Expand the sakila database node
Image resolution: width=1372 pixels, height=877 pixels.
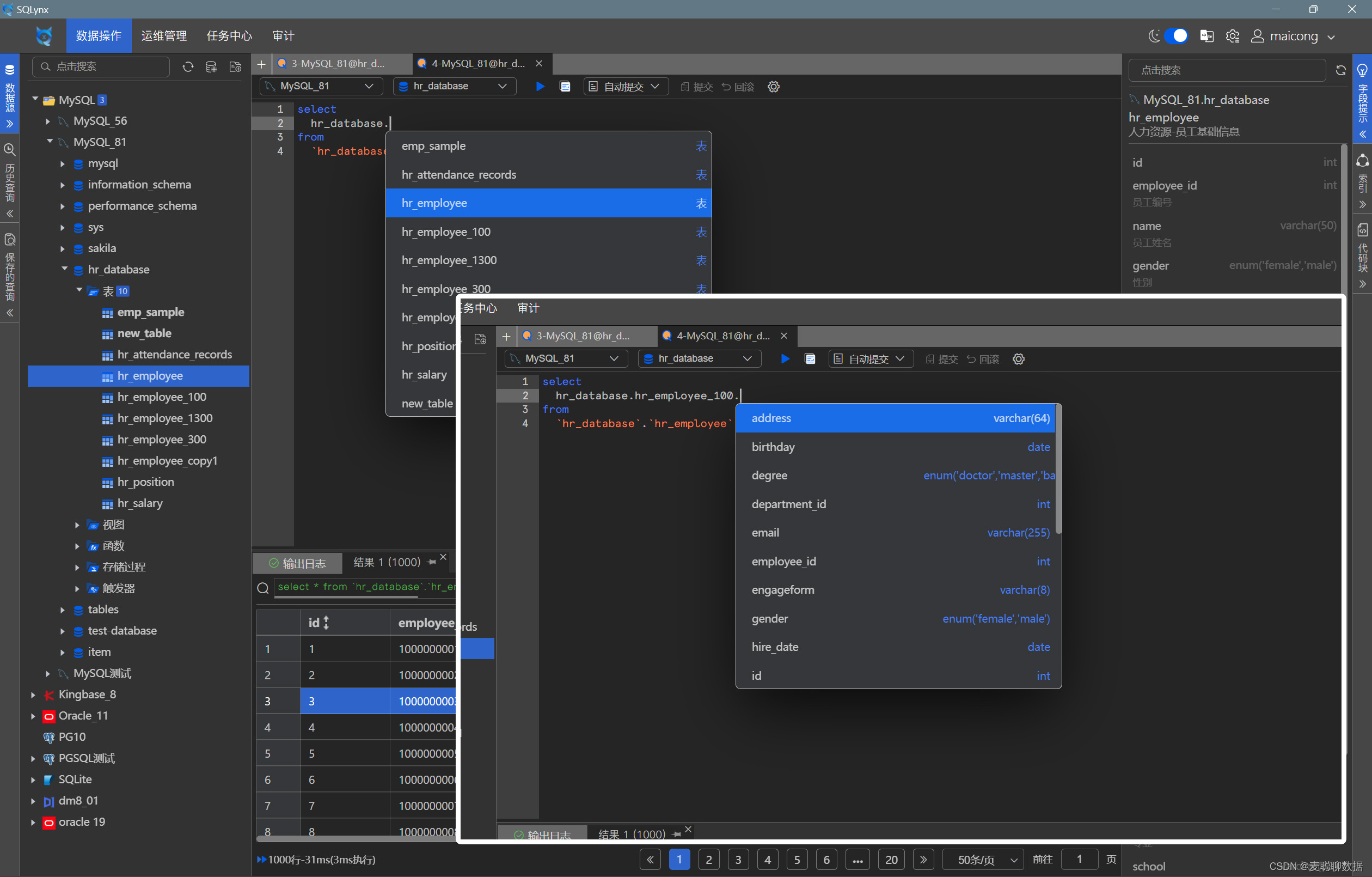point(63,248)
